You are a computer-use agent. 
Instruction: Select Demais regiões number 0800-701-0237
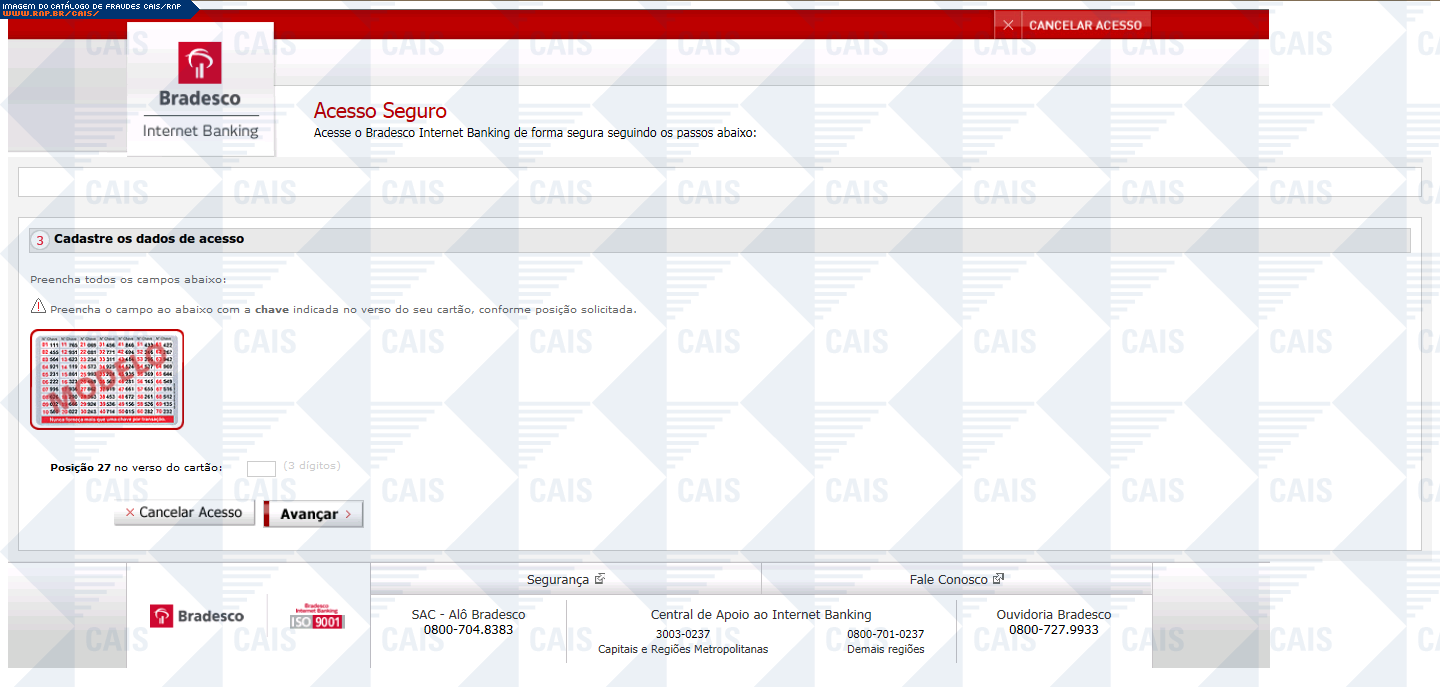885,634
